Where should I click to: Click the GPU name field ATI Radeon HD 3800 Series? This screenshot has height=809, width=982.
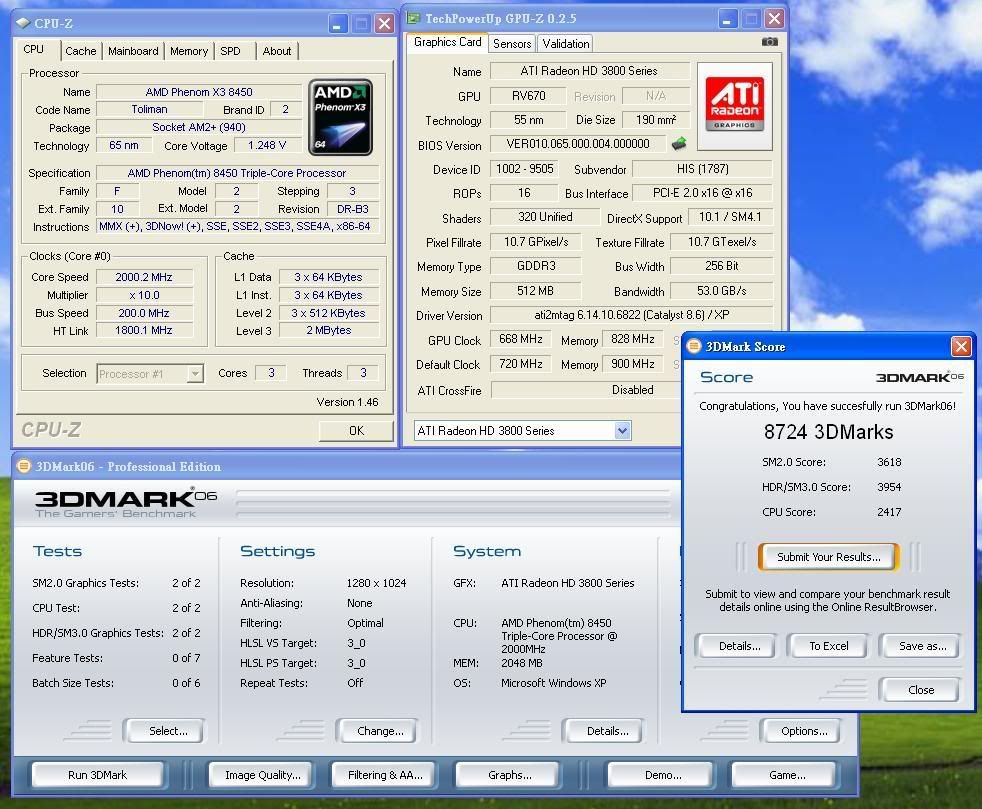589,71
